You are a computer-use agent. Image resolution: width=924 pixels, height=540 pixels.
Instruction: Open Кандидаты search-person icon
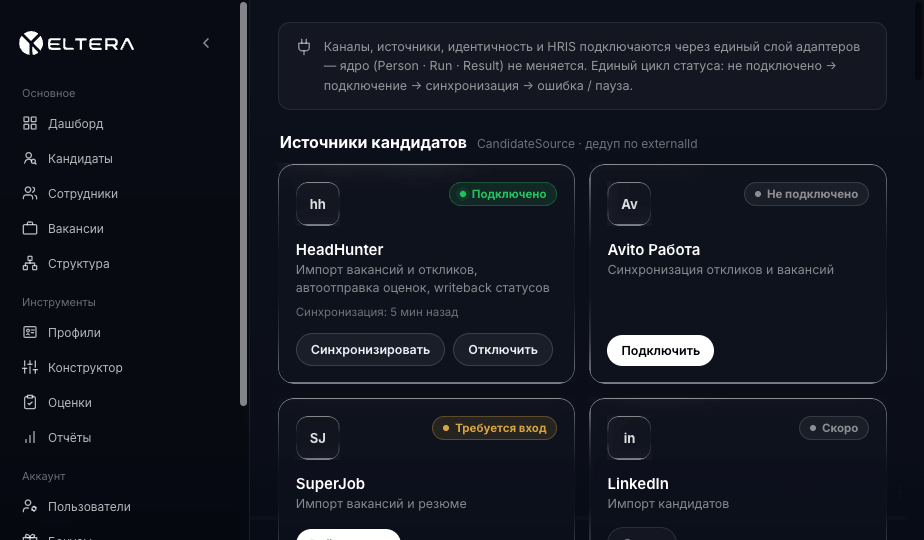pos(30,159)
